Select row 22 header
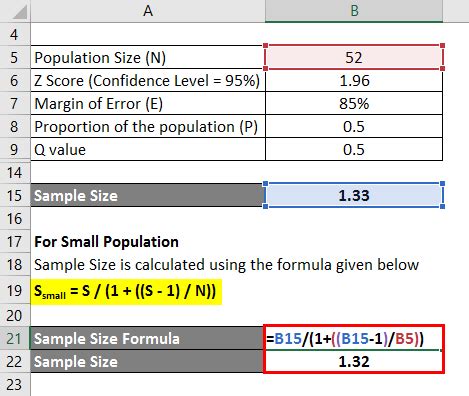469x396 pixels. pyautogui.click(x=15, y=361)
